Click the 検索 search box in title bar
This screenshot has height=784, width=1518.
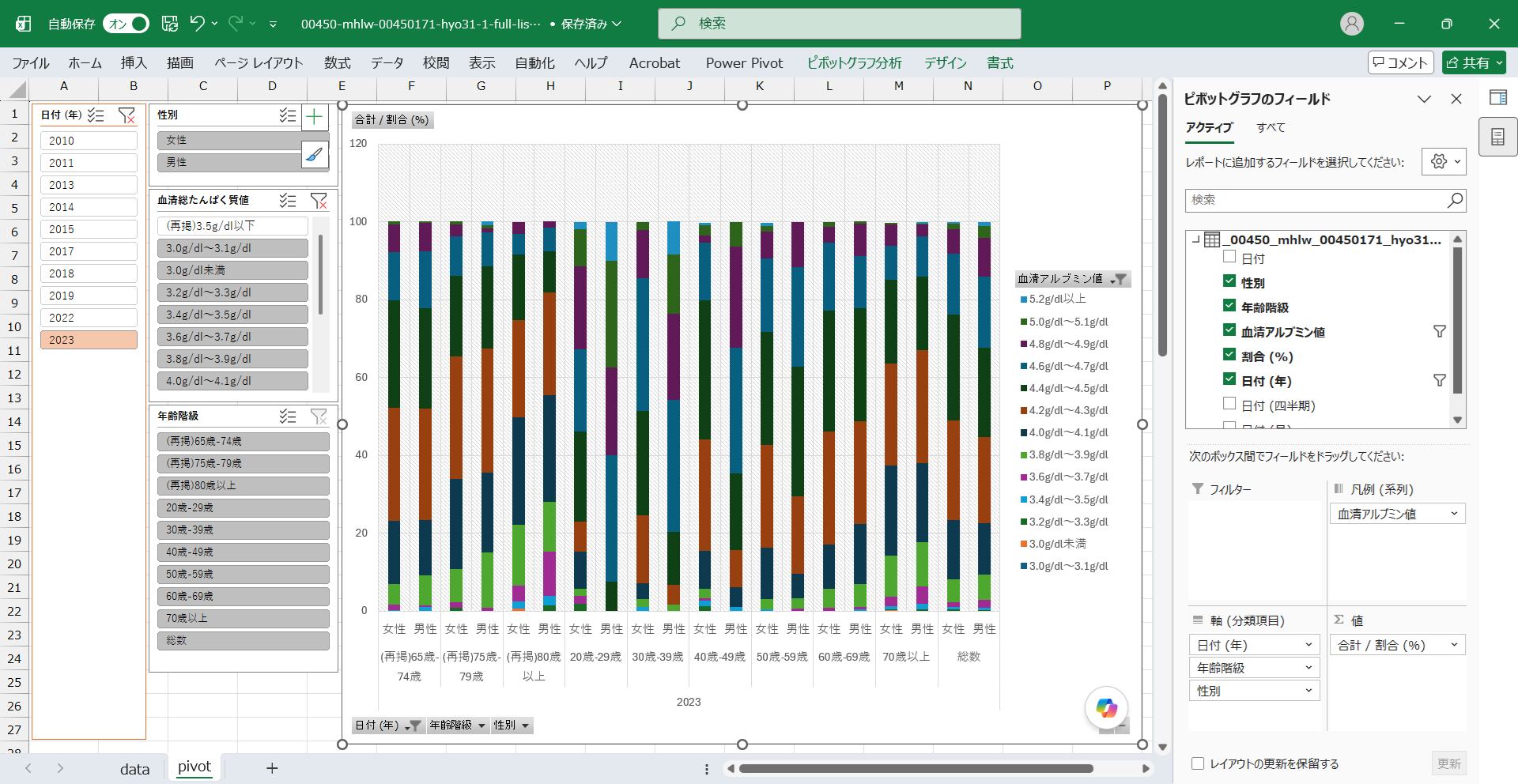click(839, 24)
